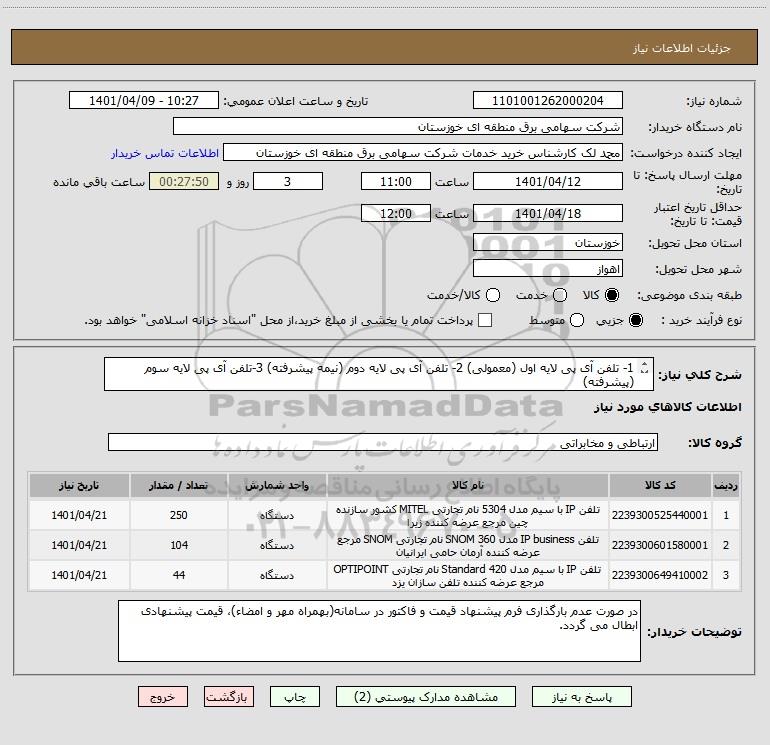Click the validity time field 12:00

396,213
